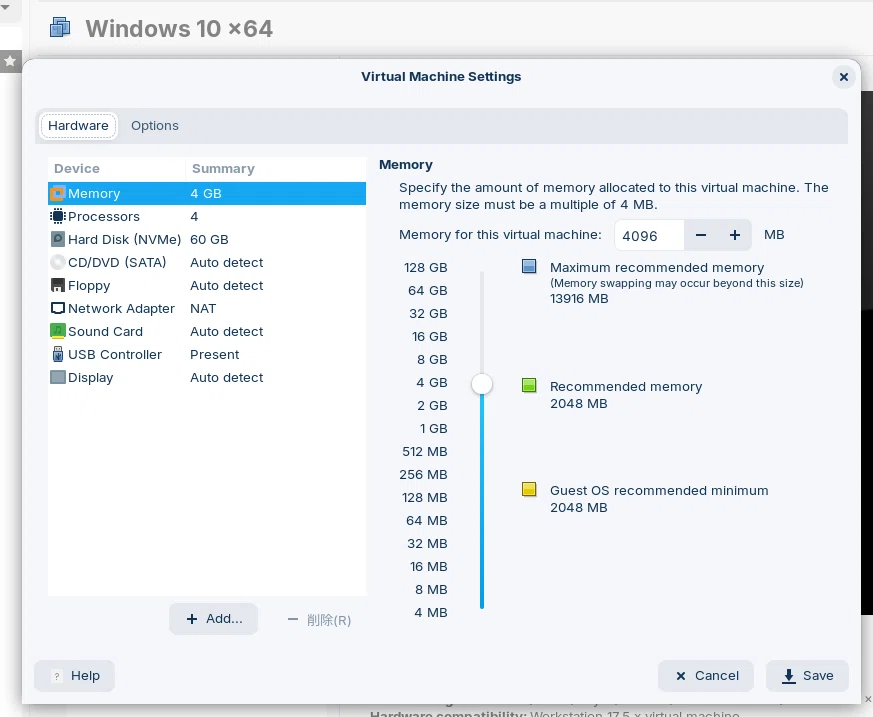Click the Windows 10 x64 VM icon
The width and height of the screenshot is (873, 717).
[x=60, y=27]
